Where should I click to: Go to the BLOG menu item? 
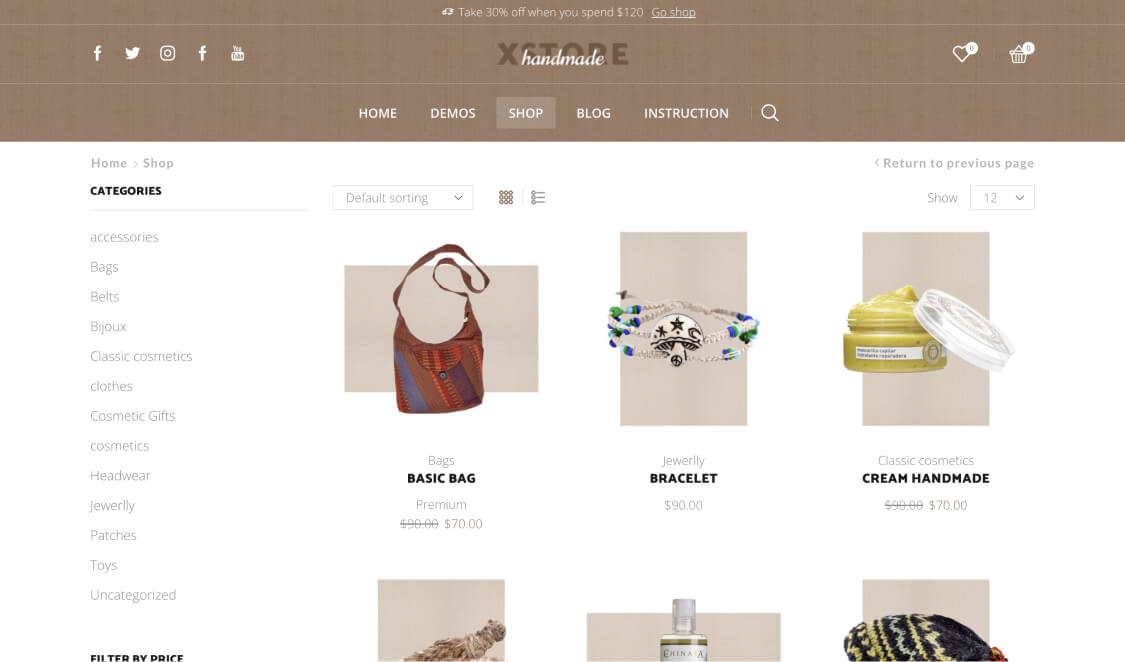coord(593,113)
